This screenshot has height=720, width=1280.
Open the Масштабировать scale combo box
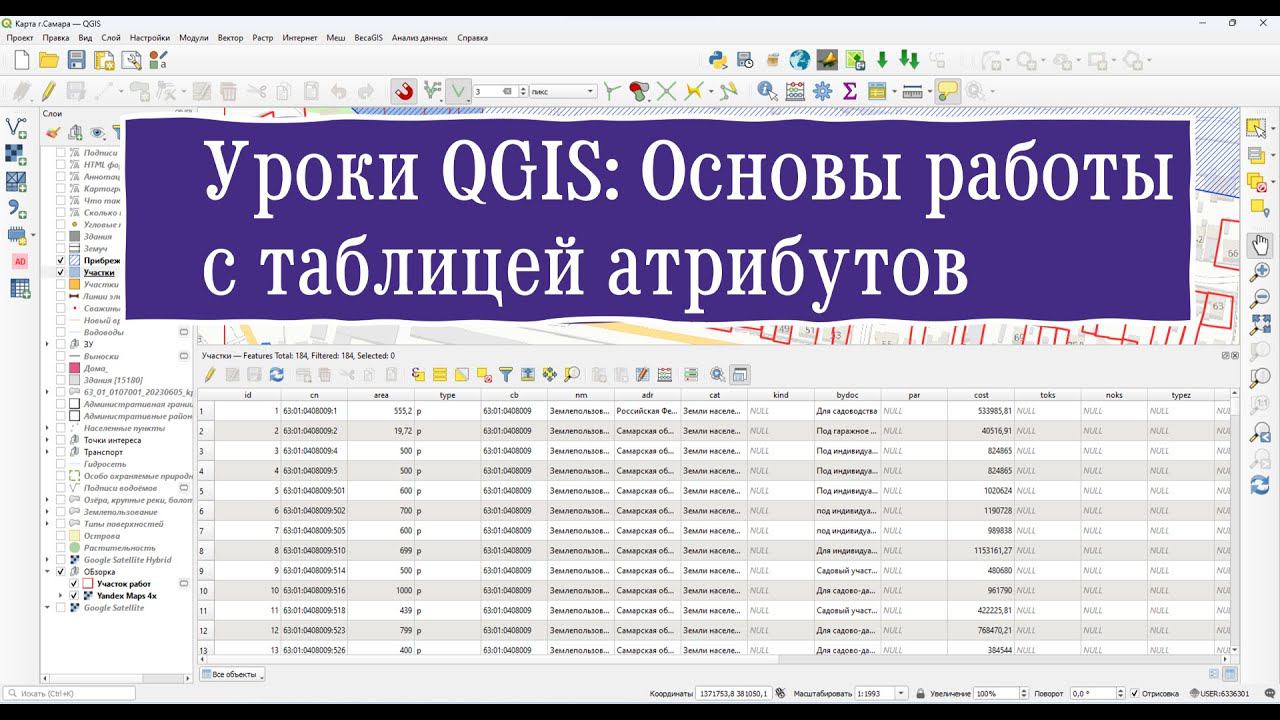pos(882,693)
